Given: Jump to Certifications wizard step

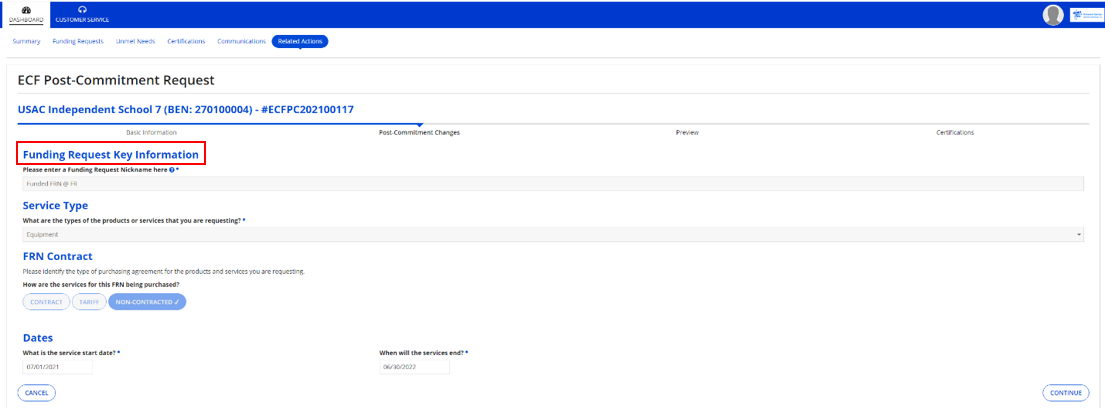Looking at the screenshot, I should click(x=955, y=132).
